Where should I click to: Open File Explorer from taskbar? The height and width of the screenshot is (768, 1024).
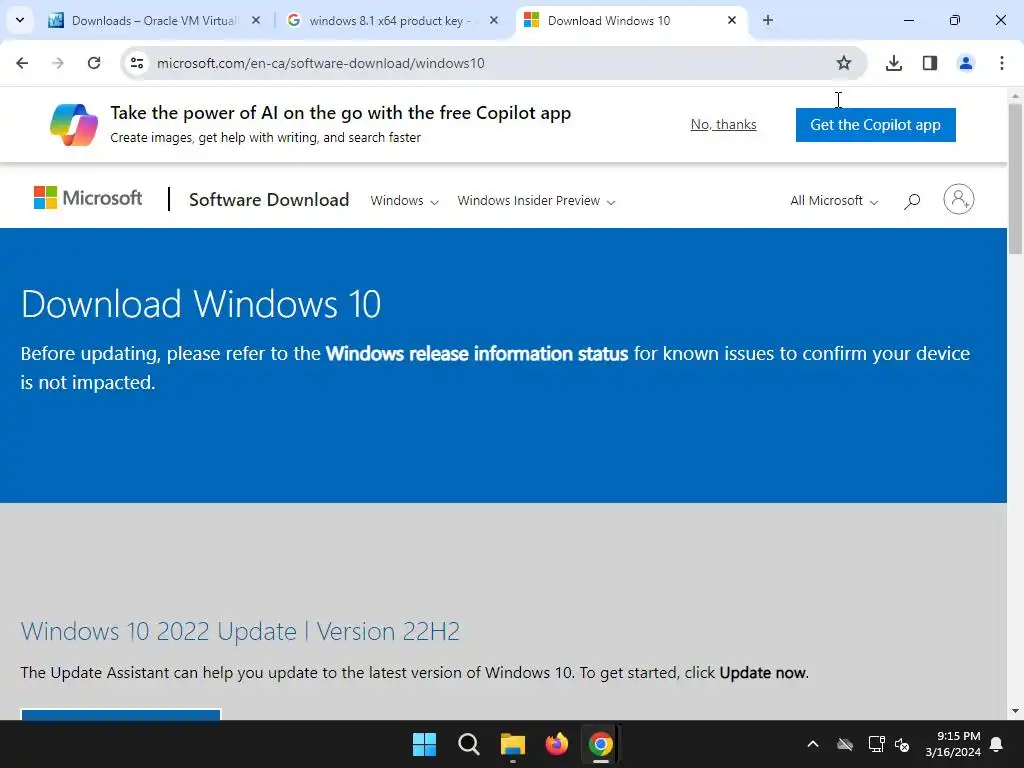513,744
